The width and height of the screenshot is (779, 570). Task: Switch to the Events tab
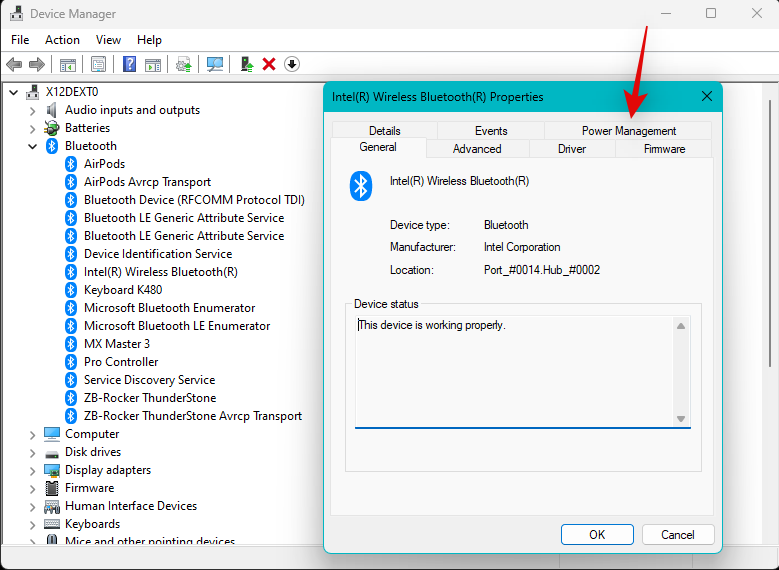point(491,131)
